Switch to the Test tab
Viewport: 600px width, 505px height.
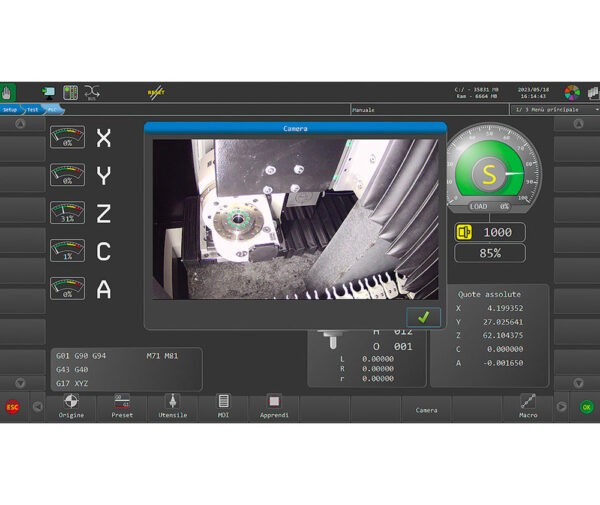(x=32, y=109)
